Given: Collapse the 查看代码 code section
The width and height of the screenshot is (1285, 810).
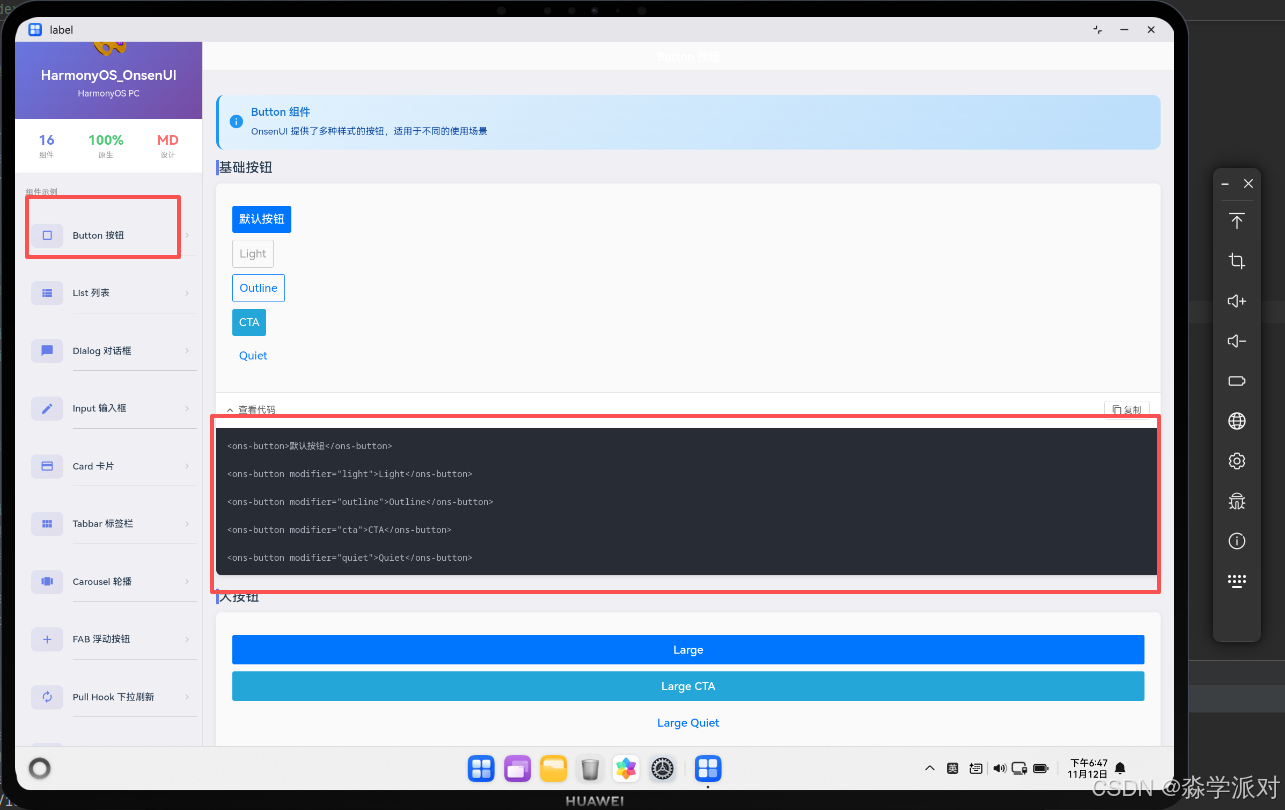Looking at the screenshot, I should pos(250,410).
